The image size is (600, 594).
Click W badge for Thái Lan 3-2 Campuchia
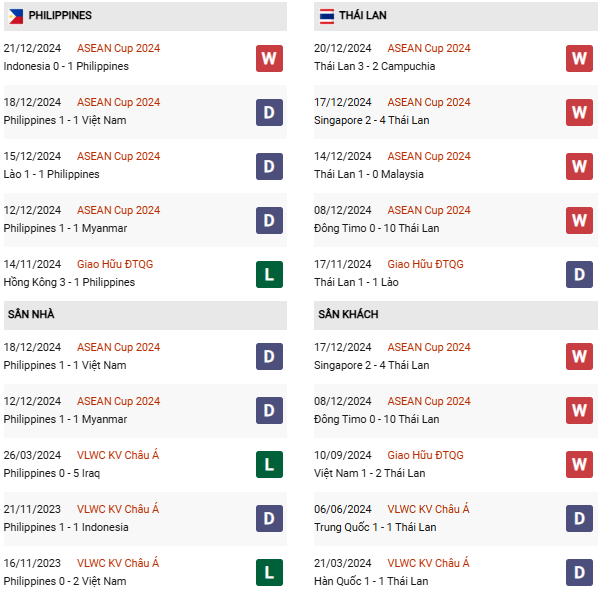point(580,58)
